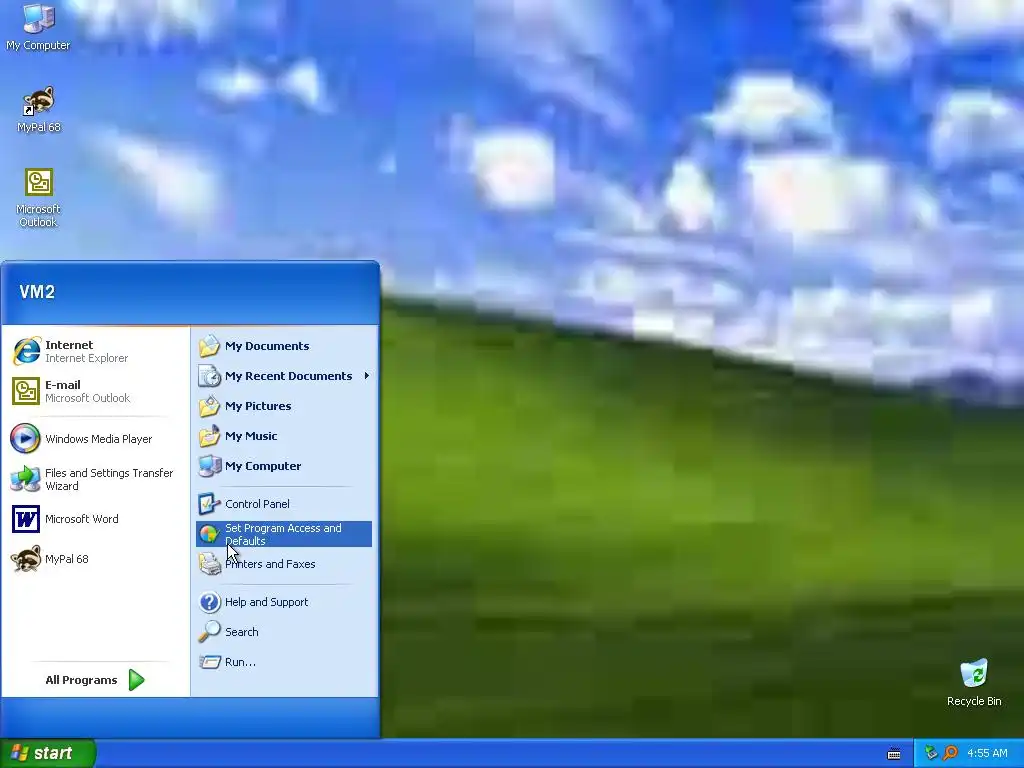Open My Computer icon on the desktop

coord(38,27)
